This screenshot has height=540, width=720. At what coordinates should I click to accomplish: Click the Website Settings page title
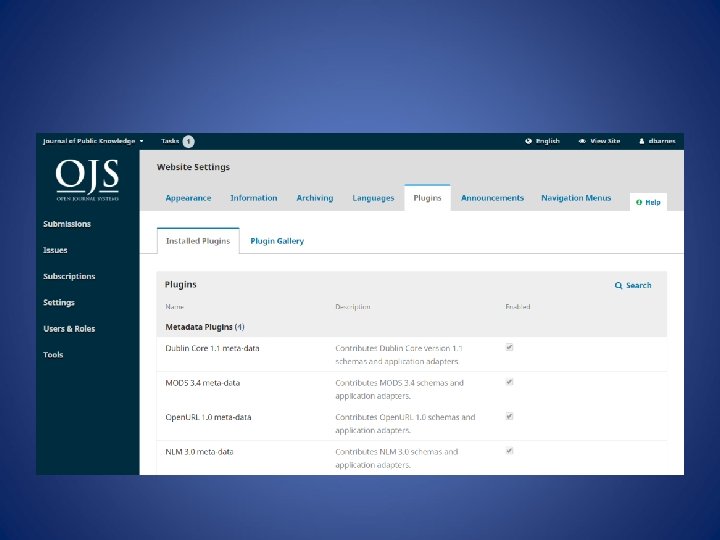pos(193,167)
